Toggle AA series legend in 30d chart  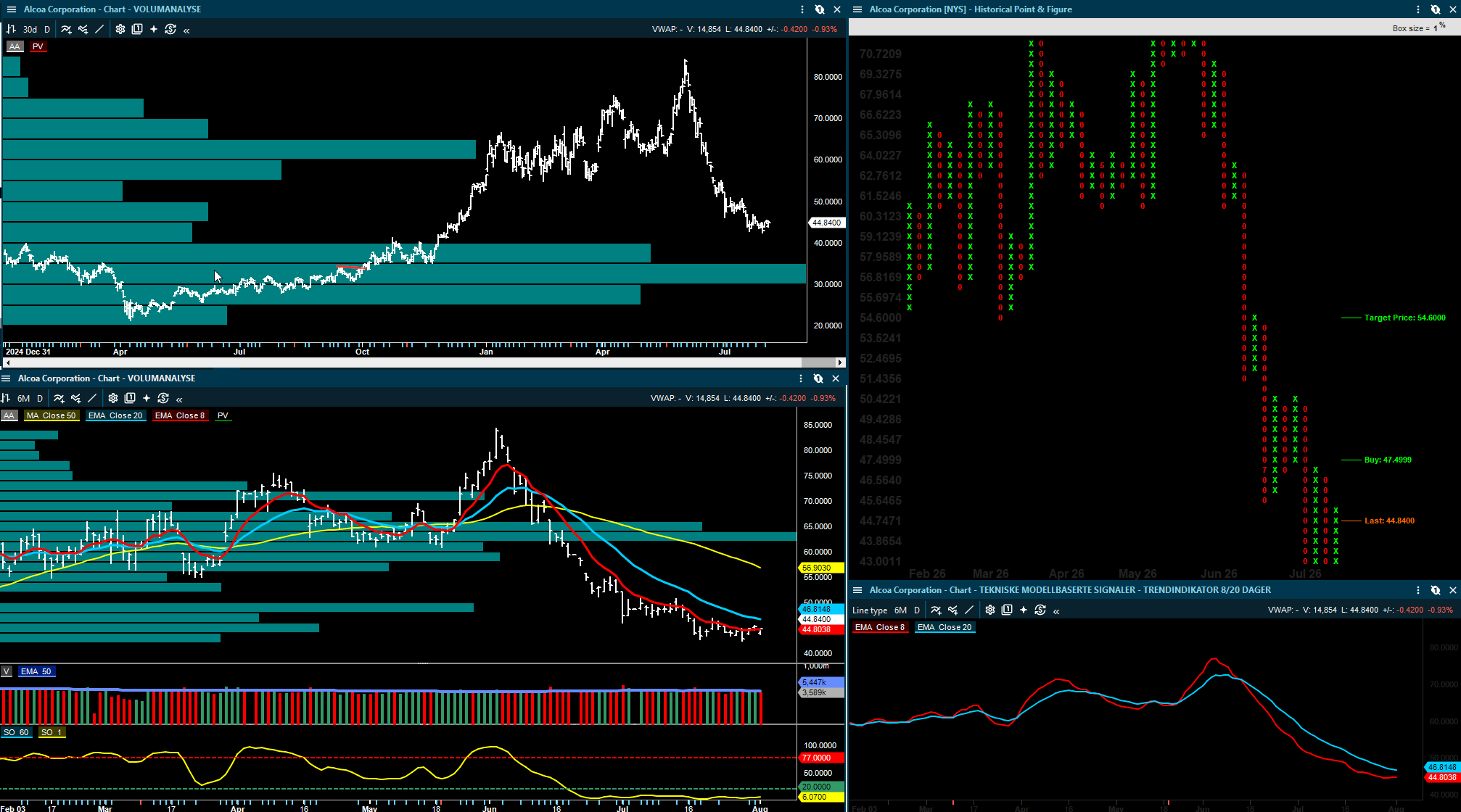pyautogui.click(x=15, y=46)
